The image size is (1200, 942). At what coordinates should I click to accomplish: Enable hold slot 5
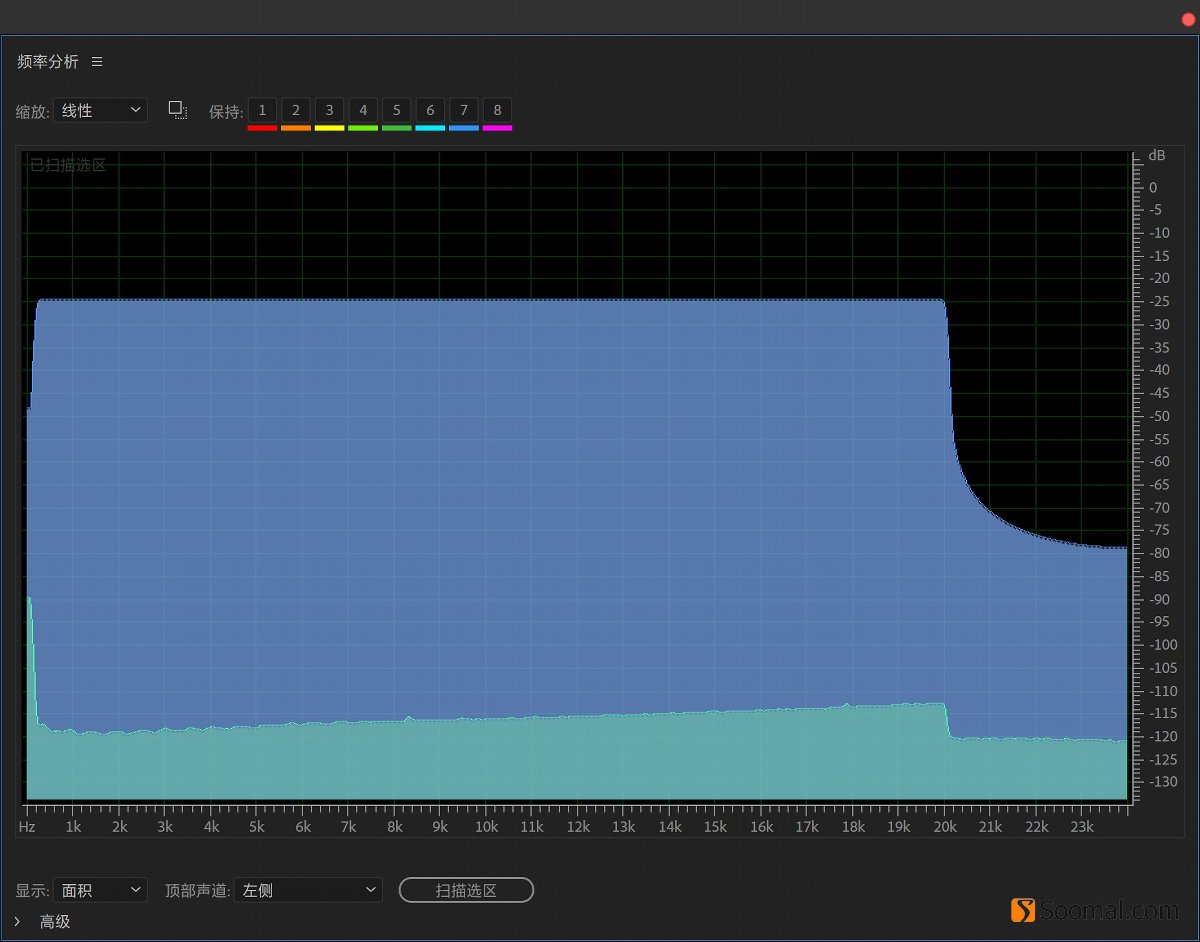pos(396,110)
